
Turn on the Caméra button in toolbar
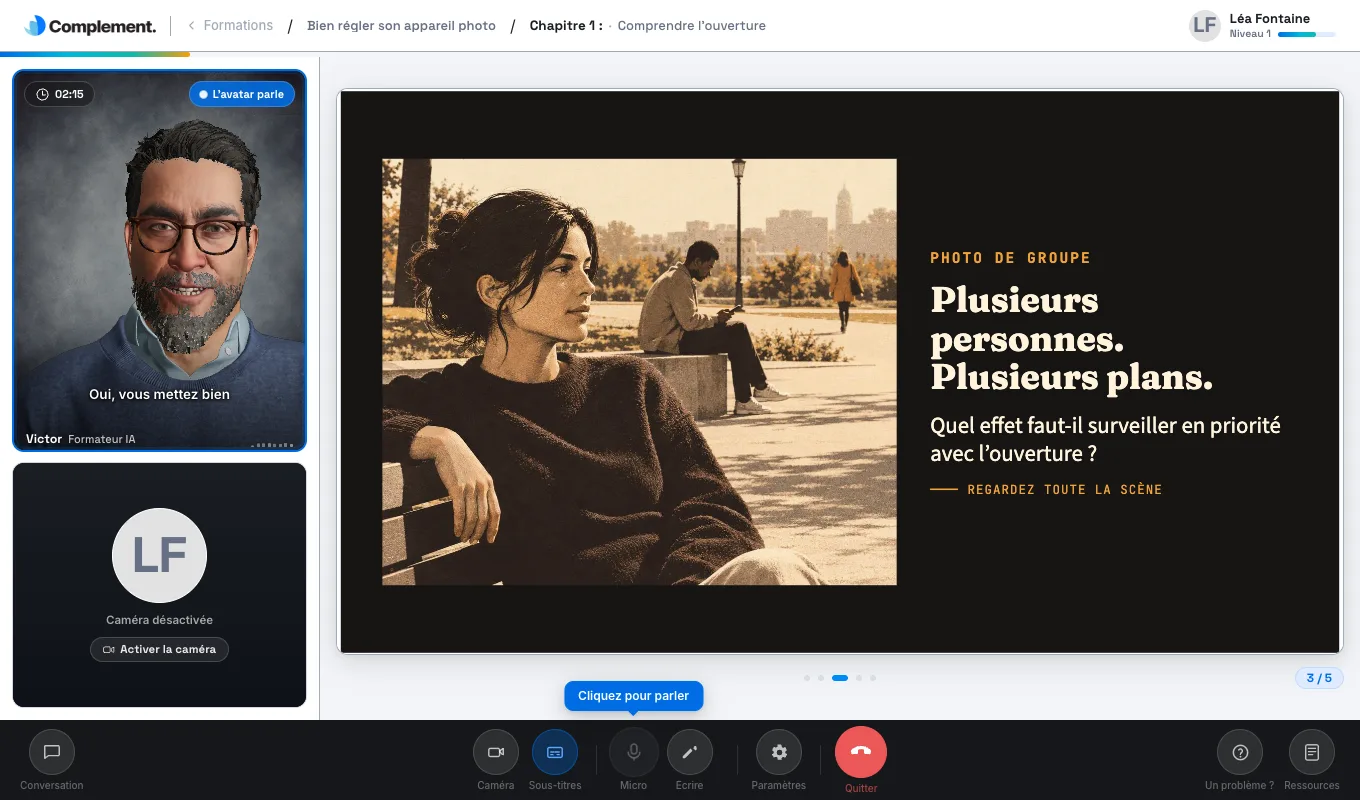click(x=496, y=752)
